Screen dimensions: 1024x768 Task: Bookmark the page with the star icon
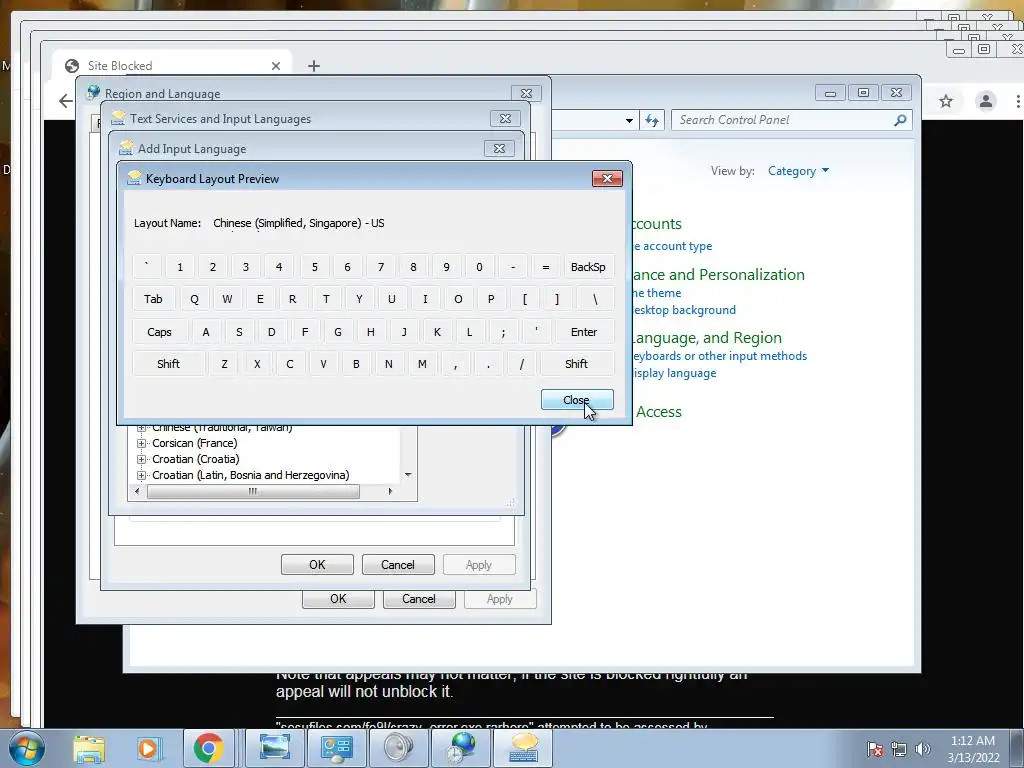click(x=946, y=101)
